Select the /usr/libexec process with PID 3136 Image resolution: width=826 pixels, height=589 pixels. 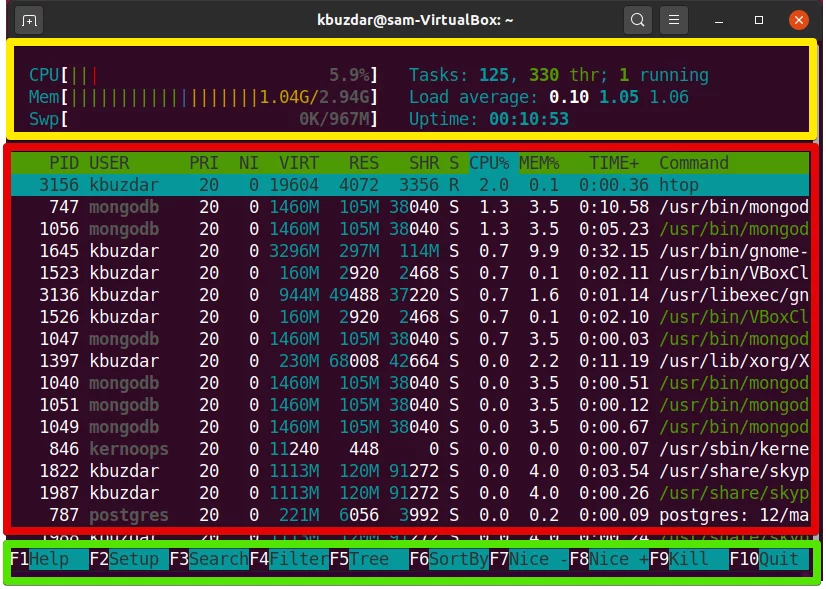pos(410,295)
